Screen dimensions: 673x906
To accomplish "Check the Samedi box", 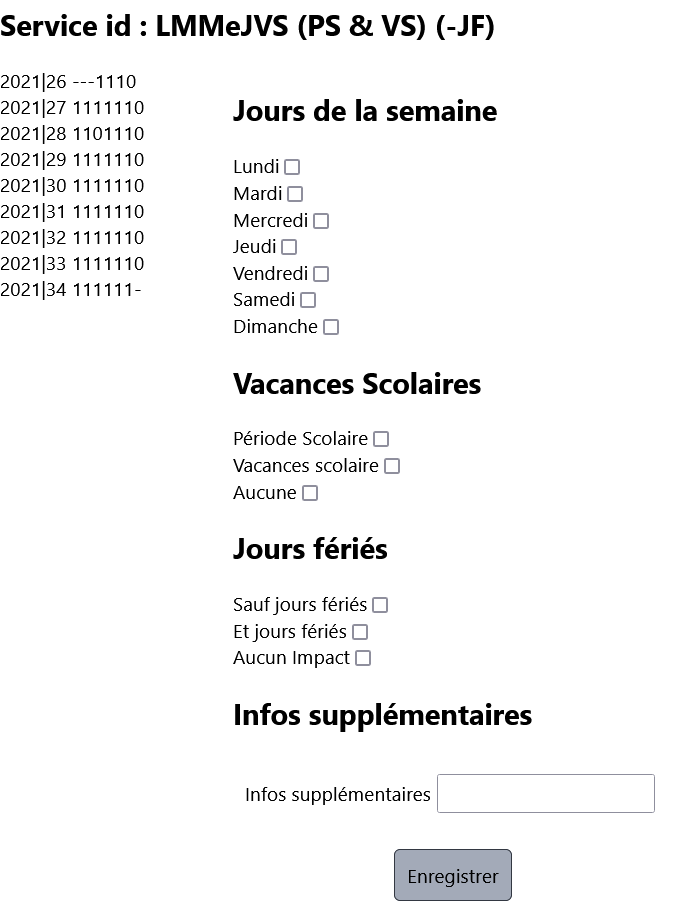I will [x=308, y=300].
